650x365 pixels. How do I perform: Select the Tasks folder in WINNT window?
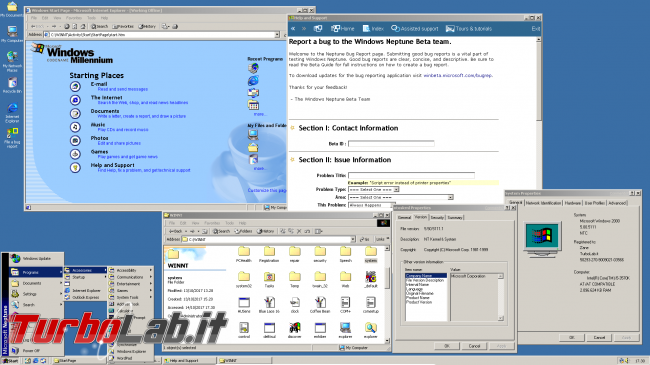[x=269, y=280]
